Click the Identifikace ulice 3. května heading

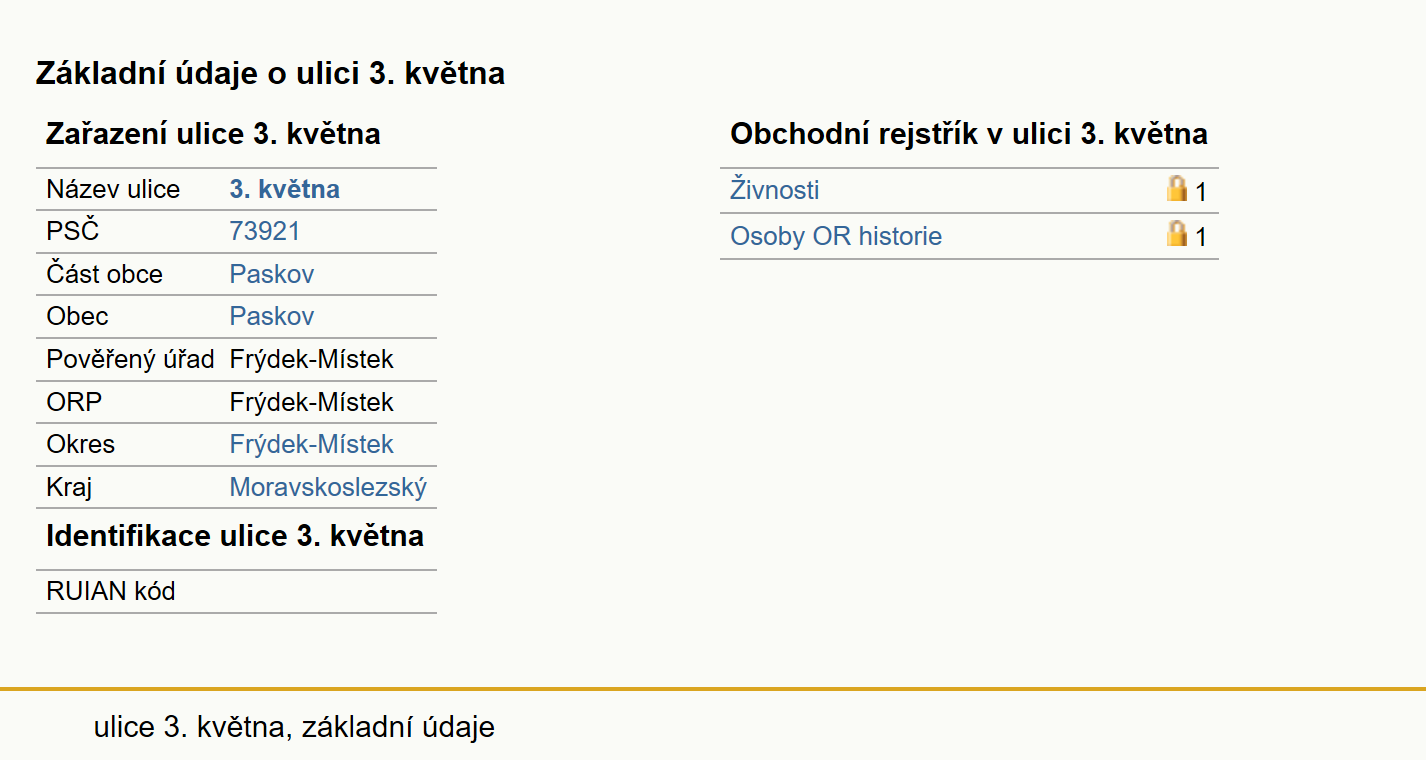coord(235,536)
